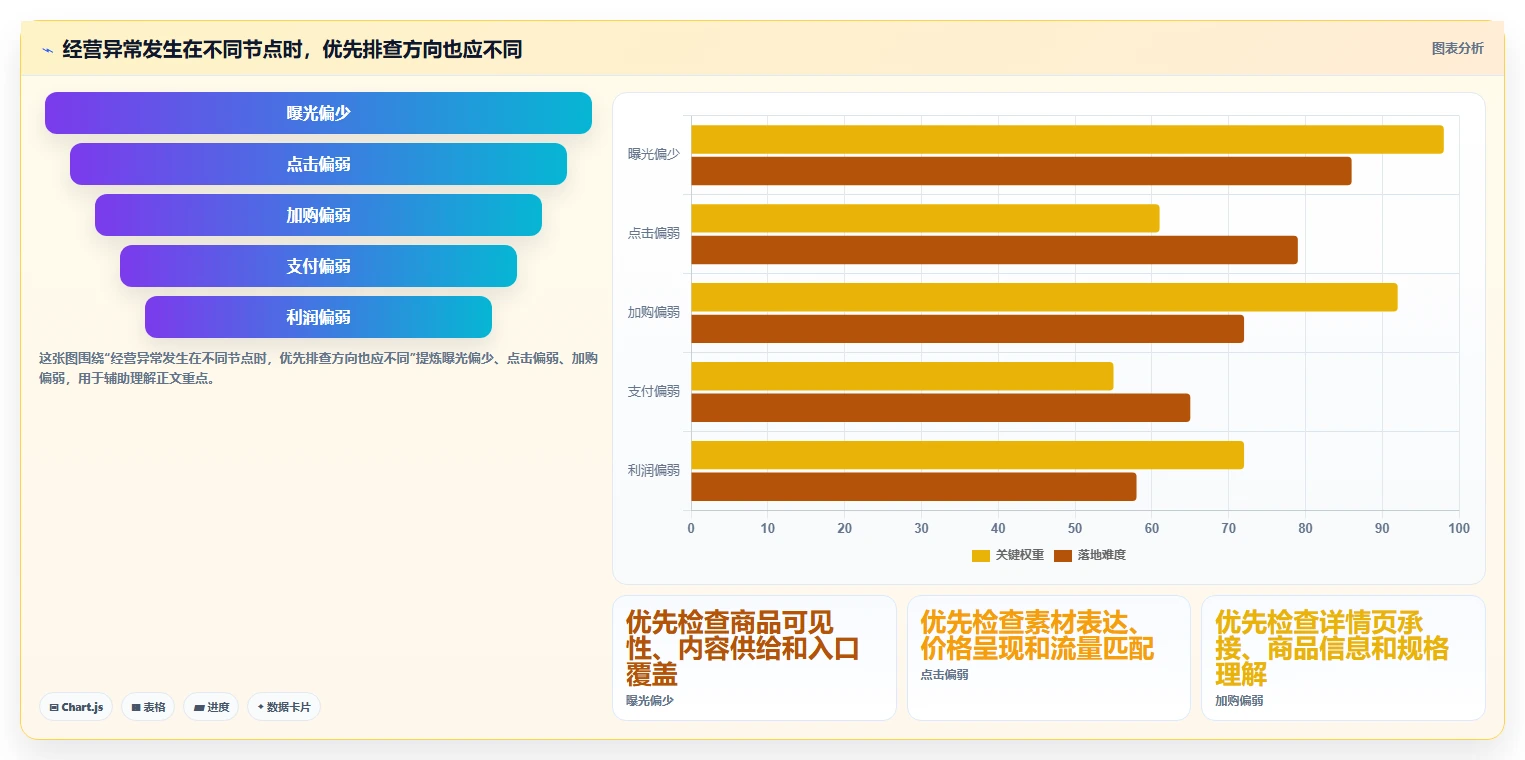Select the 支付偏弱 funnel stage
1525x760 pixels.
click(318, 266)
